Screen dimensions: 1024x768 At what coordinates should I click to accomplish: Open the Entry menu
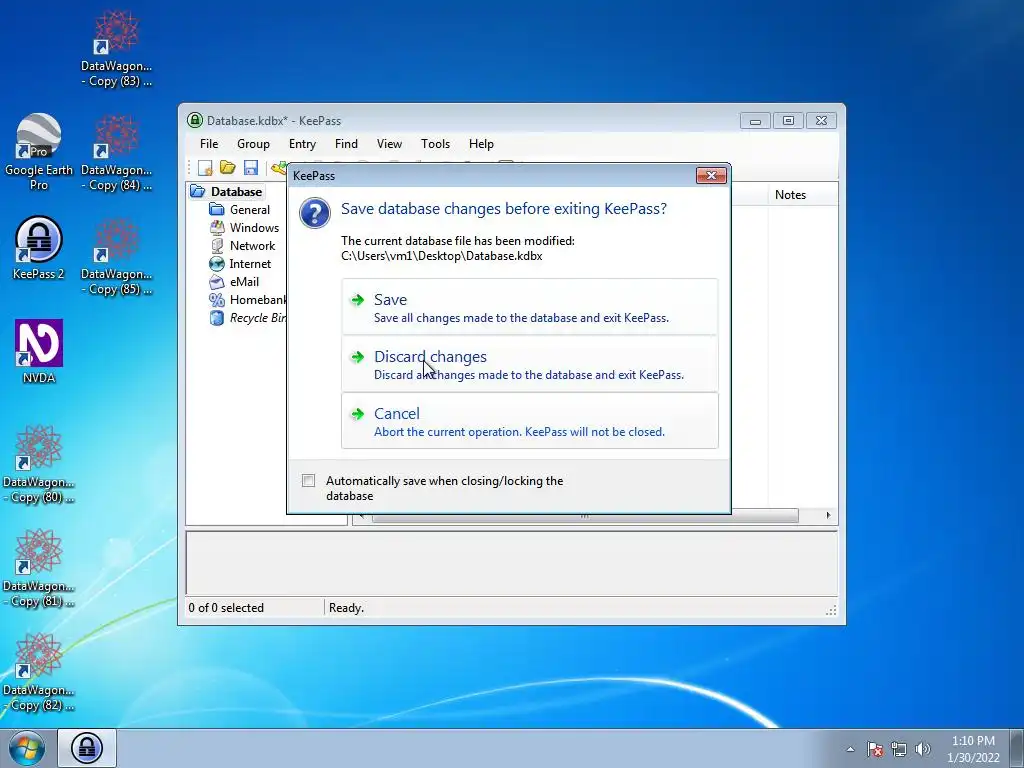point(302,144)
